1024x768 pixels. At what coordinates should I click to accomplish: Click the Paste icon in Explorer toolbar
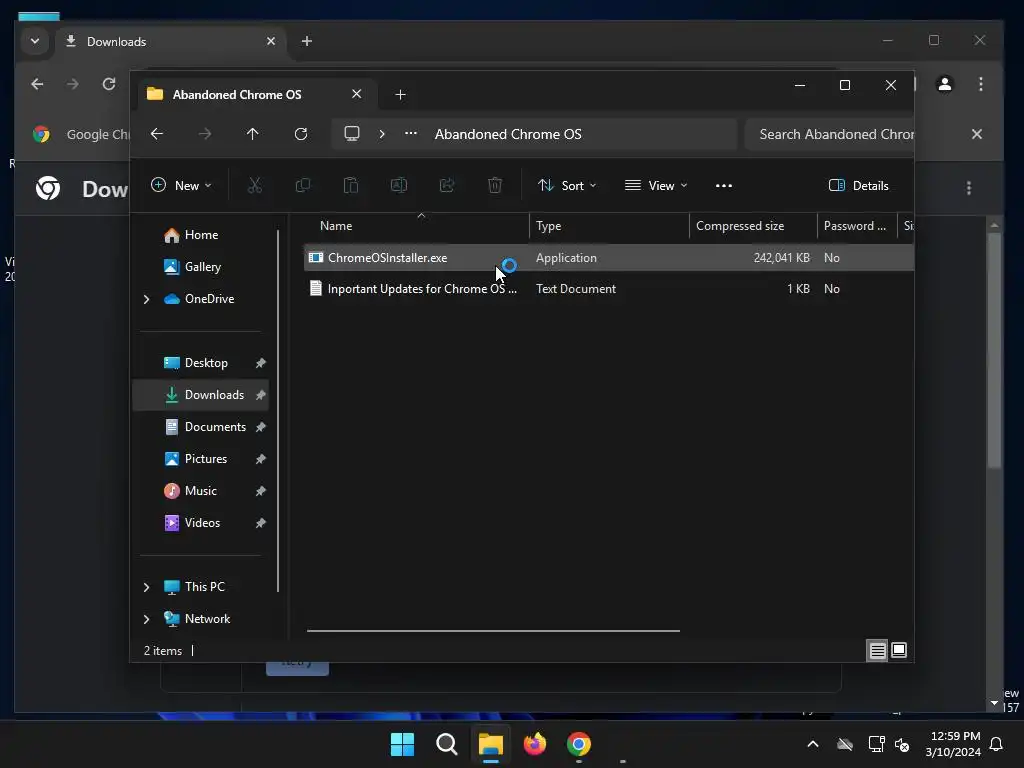(x=351, y=185)
